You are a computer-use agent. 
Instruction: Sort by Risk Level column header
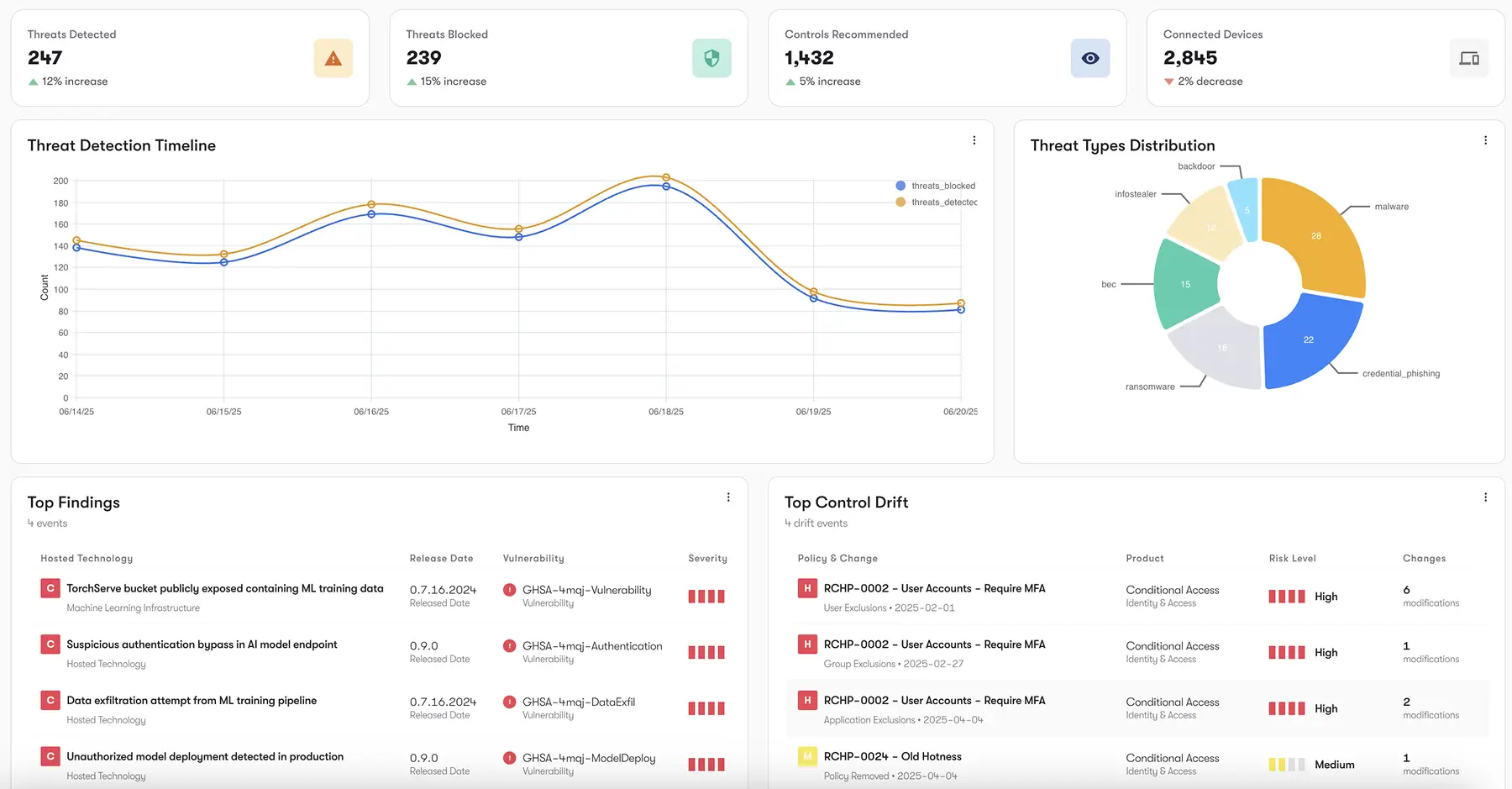tap(1292, 558)
